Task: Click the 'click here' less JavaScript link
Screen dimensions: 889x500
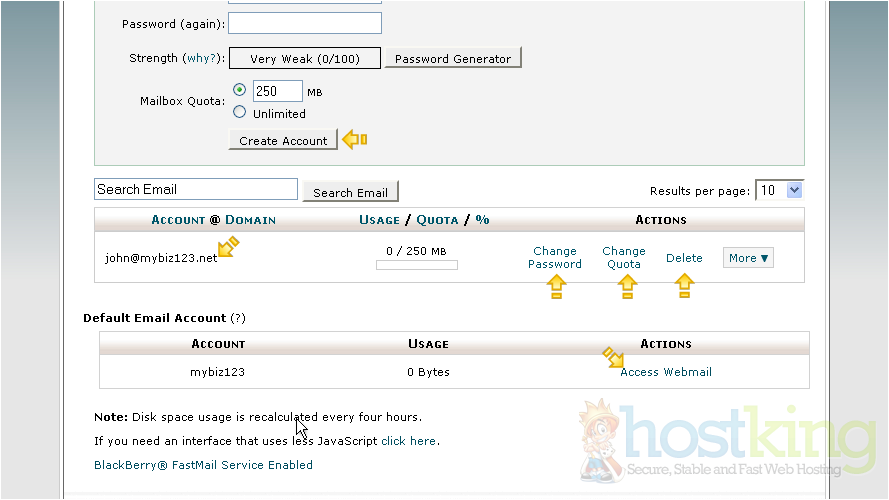Action: [x=408, y=441]
